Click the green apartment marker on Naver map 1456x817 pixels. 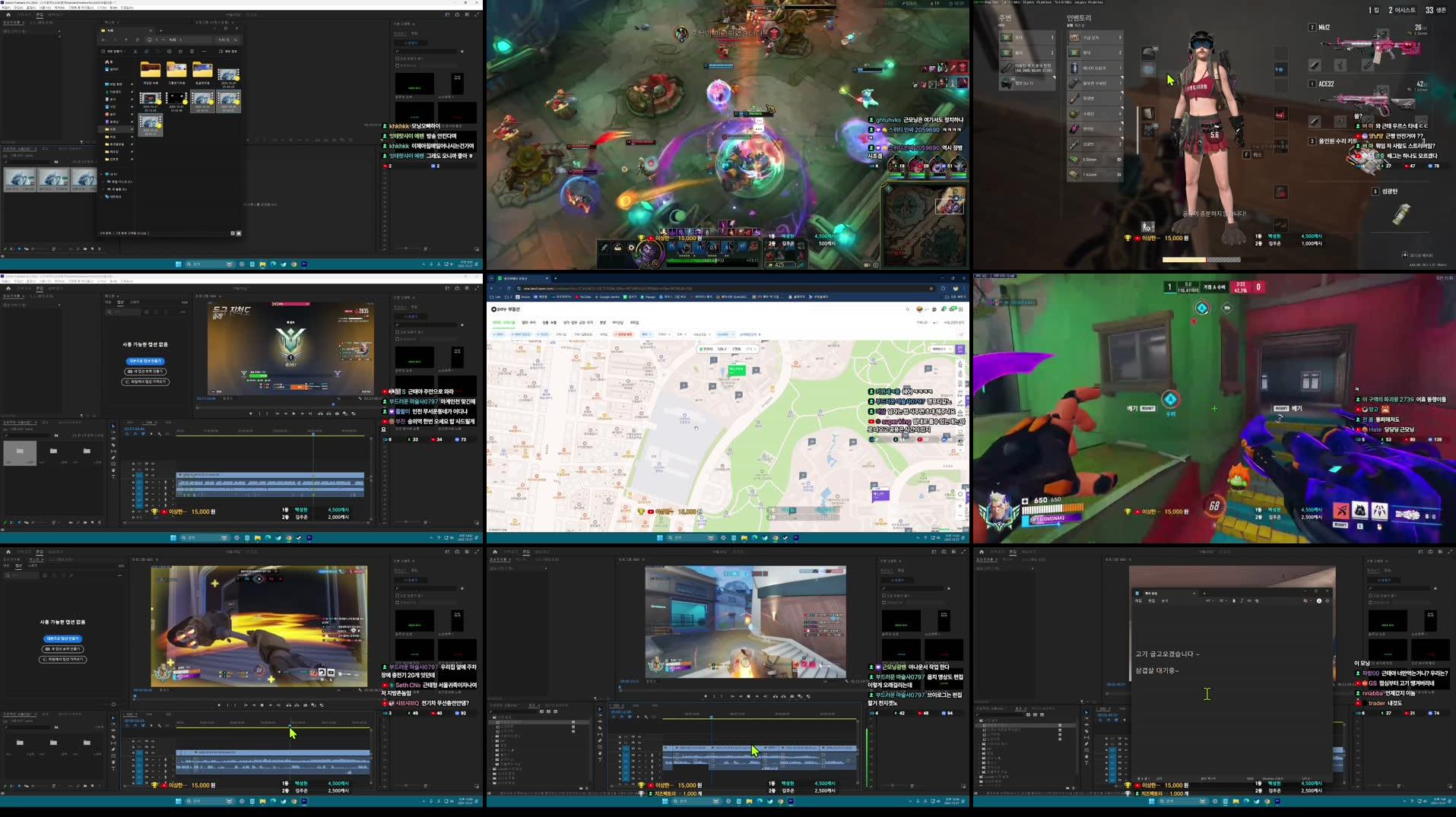click(x=736, y=370)
